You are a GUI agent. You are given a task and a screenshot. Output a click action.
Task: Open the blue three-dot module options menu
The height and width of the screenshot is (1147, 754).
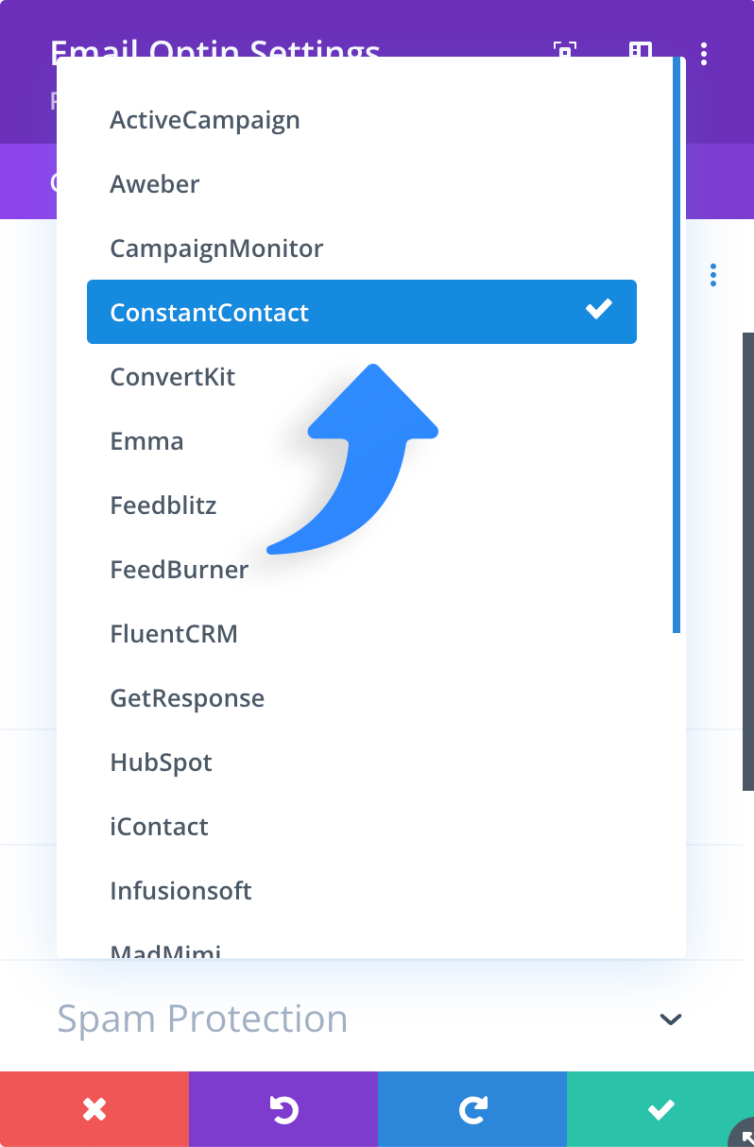[x=713, y=274]
